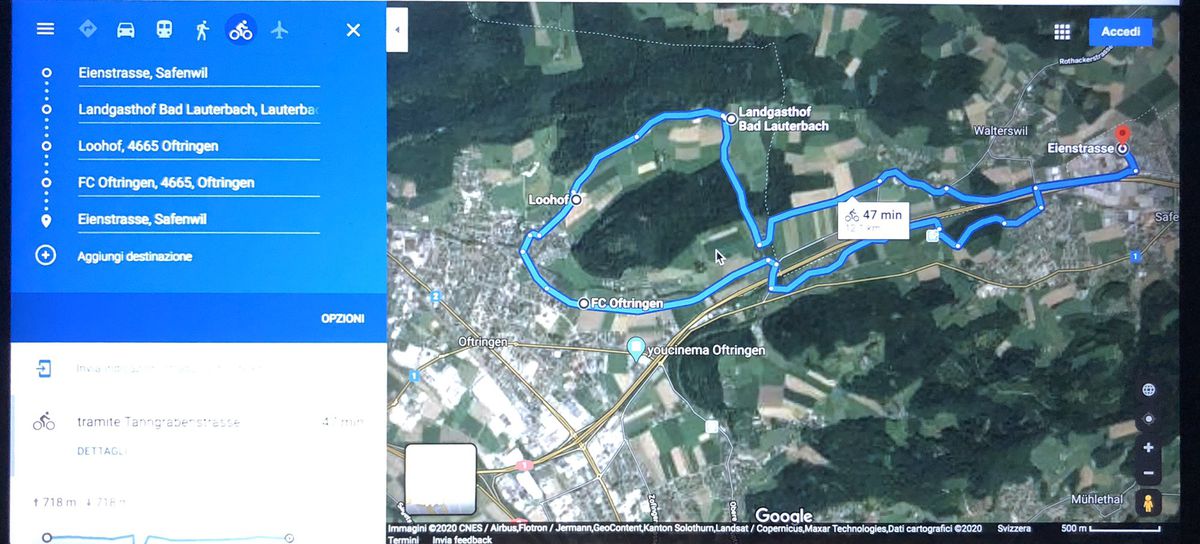Edit the Loohof, 4665 Oftringen field
The image size is (1200, 544).
pos(198,146)
